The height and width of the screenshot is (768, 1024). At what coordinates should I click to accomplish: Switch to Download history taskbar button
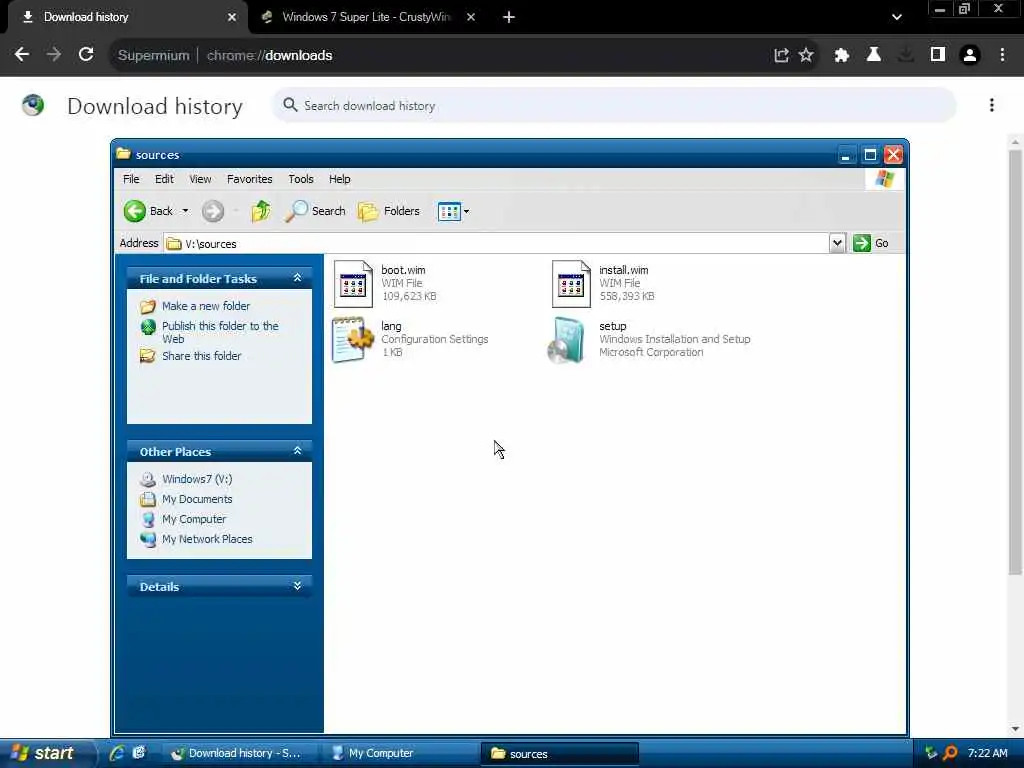tap(241, 753)
